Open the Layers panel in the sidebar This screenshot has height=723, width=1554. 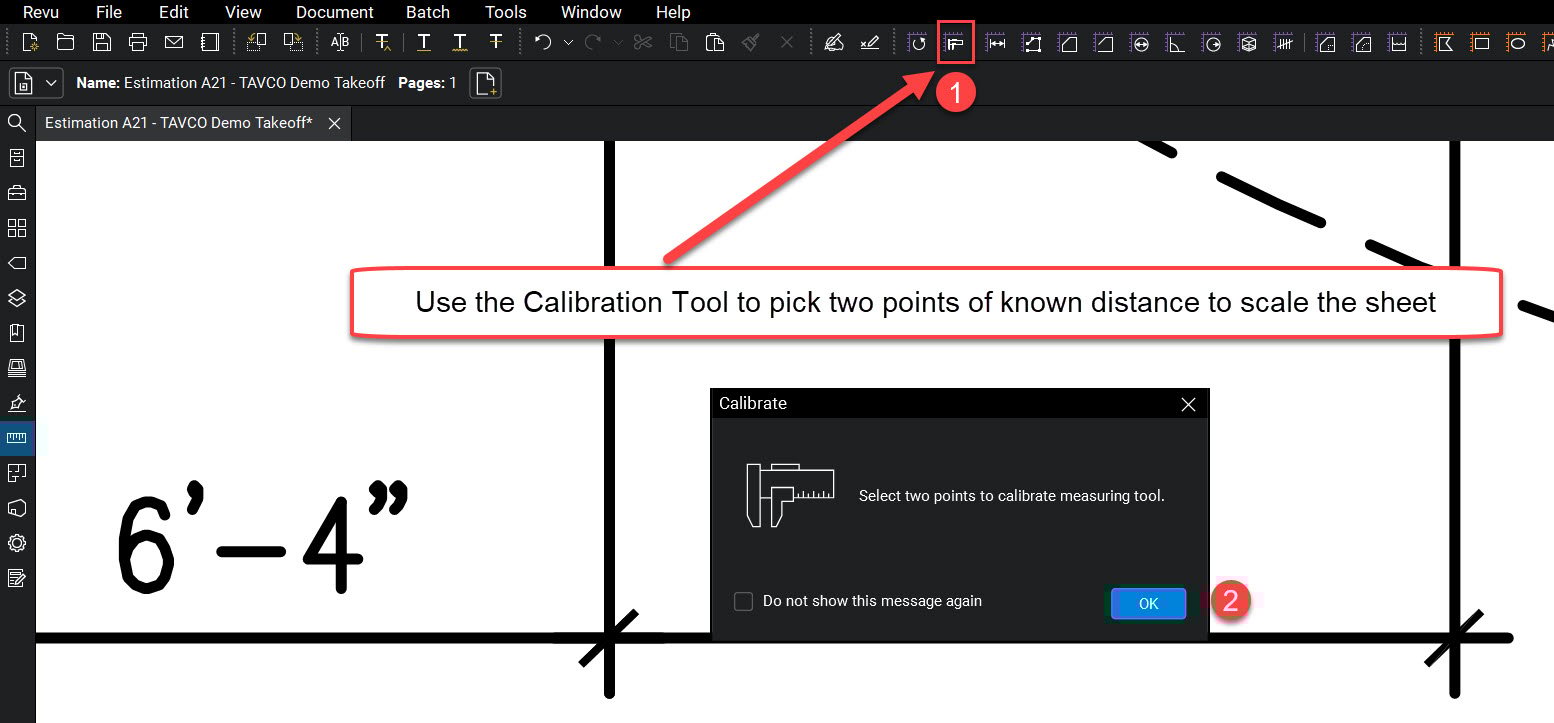pos(17,298)
